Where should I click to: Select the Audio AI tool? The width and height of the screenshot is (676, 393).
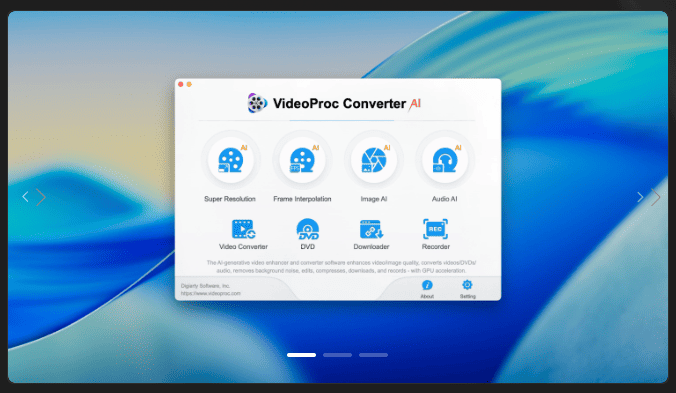point(444,160)
